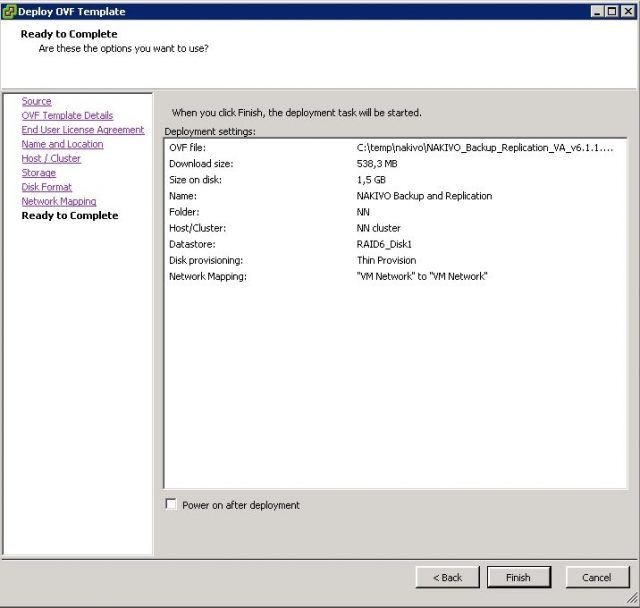Click the Back button
Viewport: 640px width, 608px height.
(x=447, y=577)
